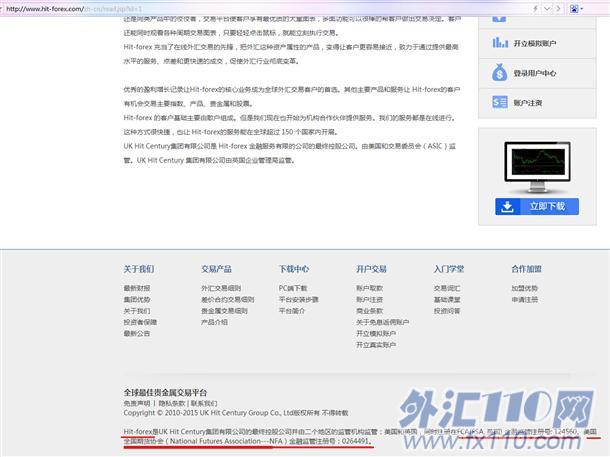Viewport: 610px width, 457px height.
Task: Open the 商业条款 footer link
Action: (x=370, y=311)
